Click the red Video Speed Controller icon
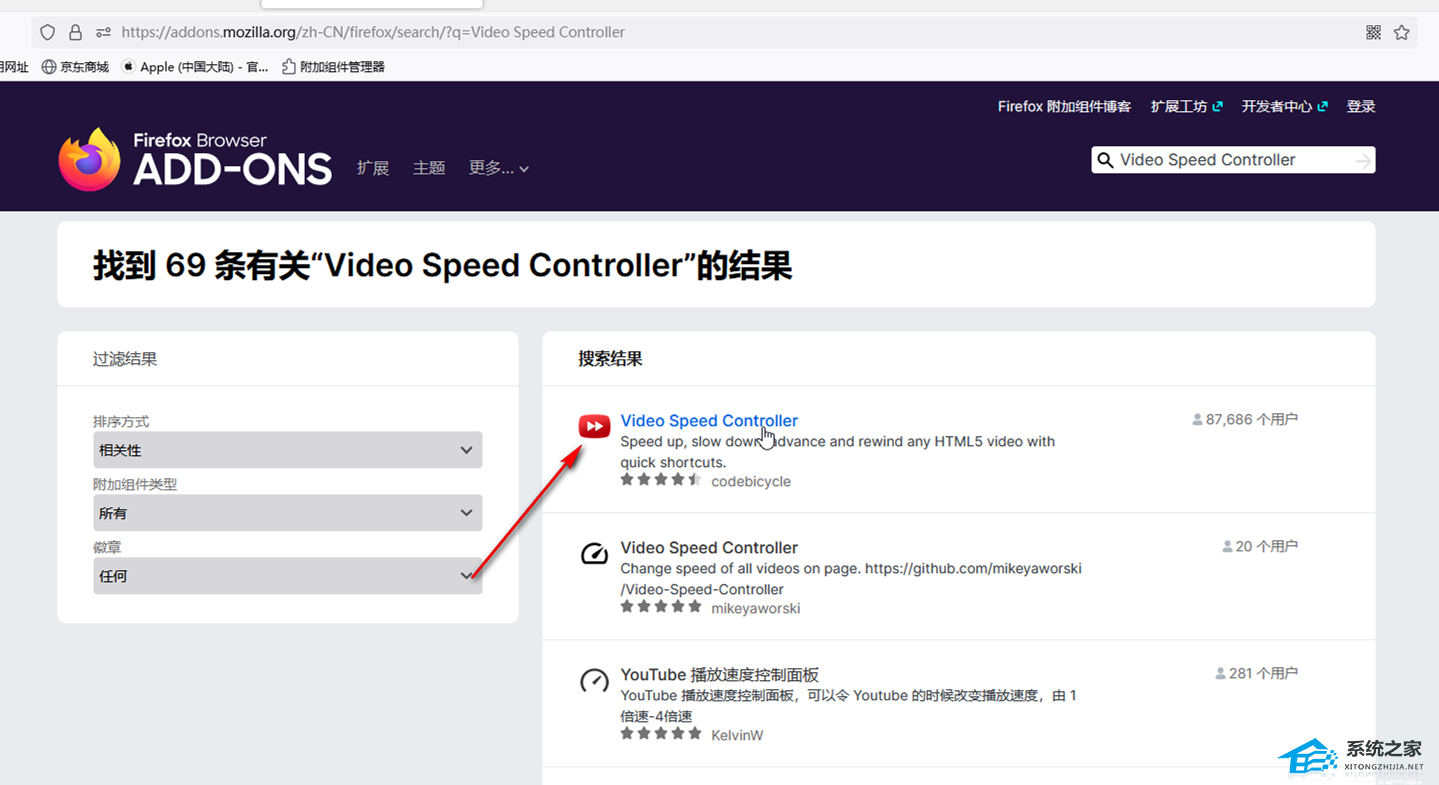 594,427
